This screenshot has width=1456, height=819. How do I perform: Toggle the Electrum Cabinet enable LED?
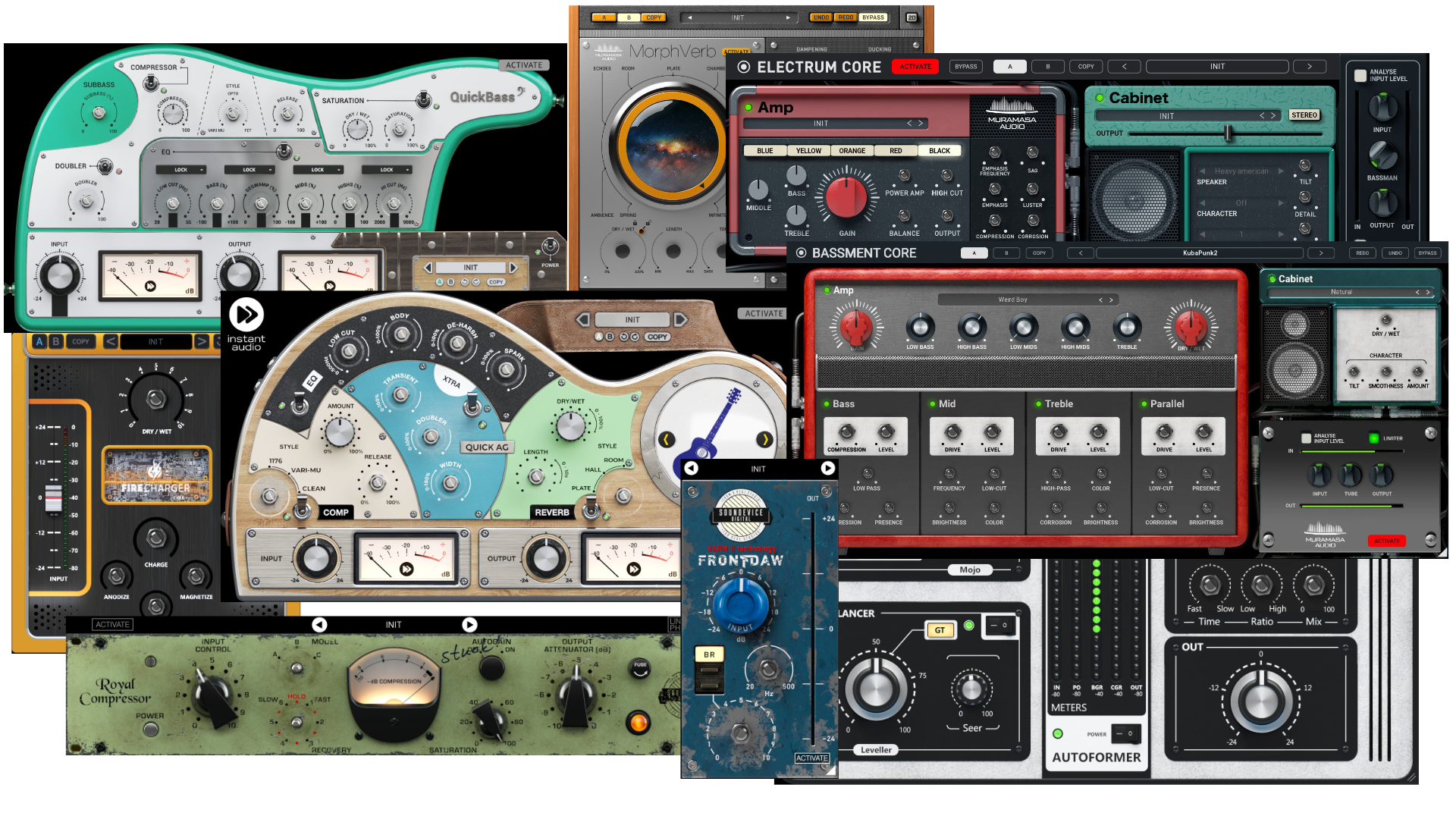pos(1100,98)
